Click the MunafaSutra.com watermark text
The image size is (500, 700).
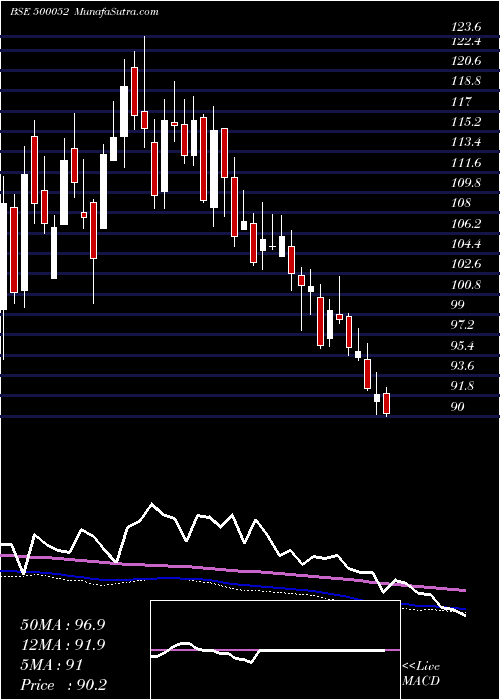click(116, 12)
